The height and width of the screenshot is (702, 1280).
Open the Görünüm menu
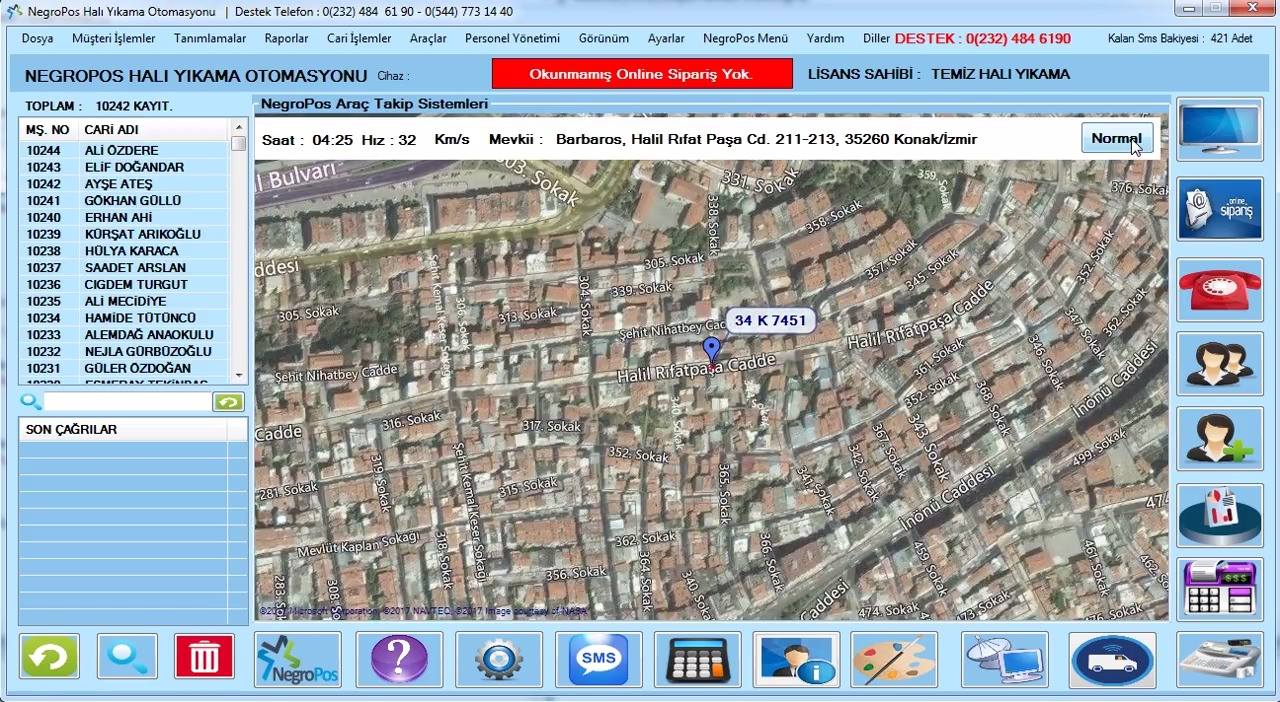tap(604, 39)
